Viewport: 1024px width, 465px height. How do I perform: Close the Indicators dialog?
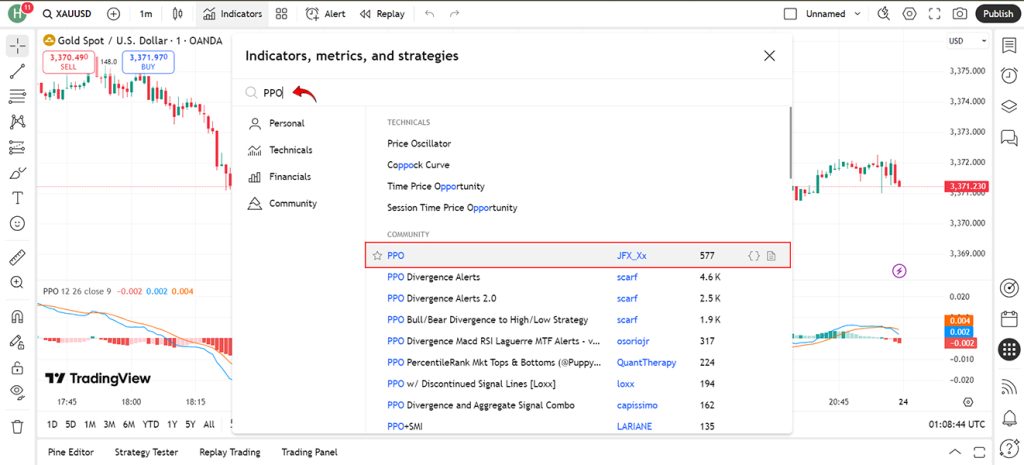coord(769,56)
